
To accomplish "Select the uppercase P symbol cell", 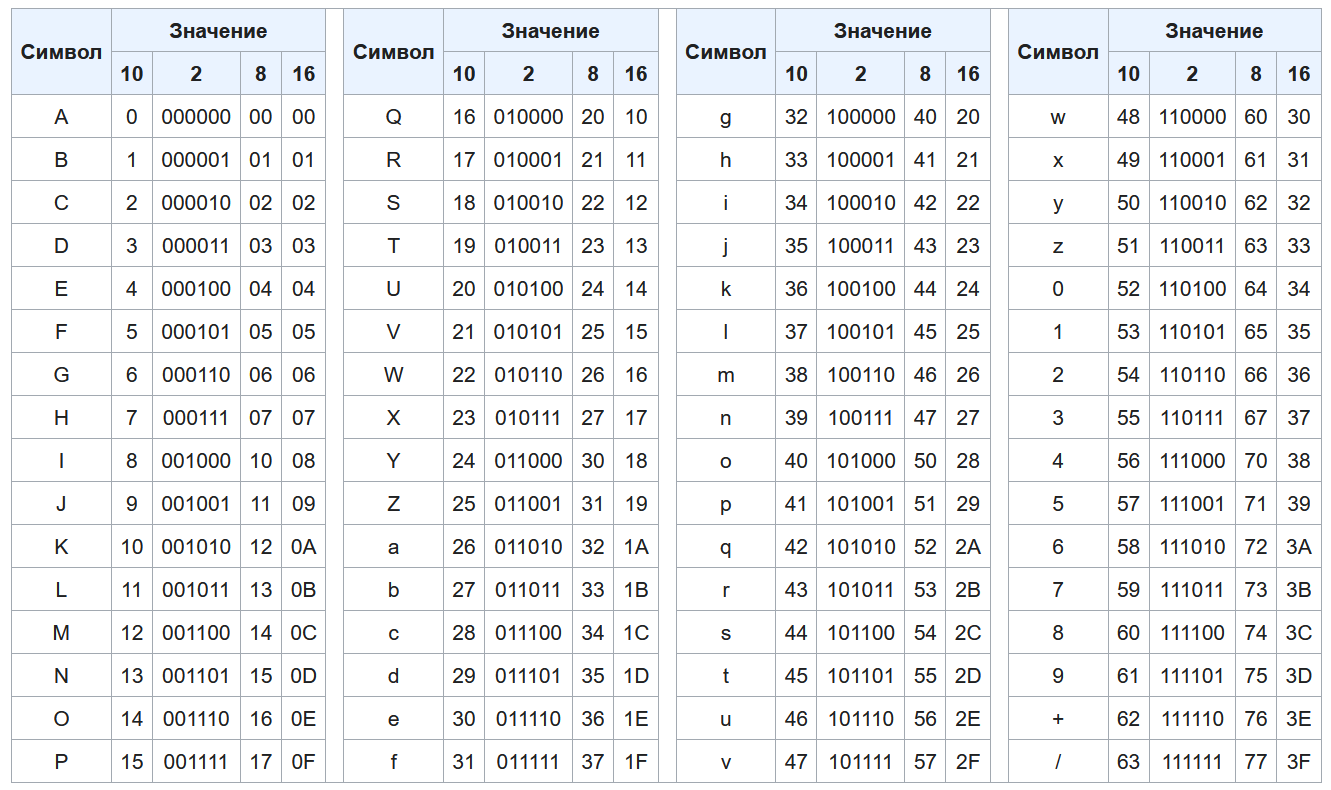I will click(x=61, y=762).
